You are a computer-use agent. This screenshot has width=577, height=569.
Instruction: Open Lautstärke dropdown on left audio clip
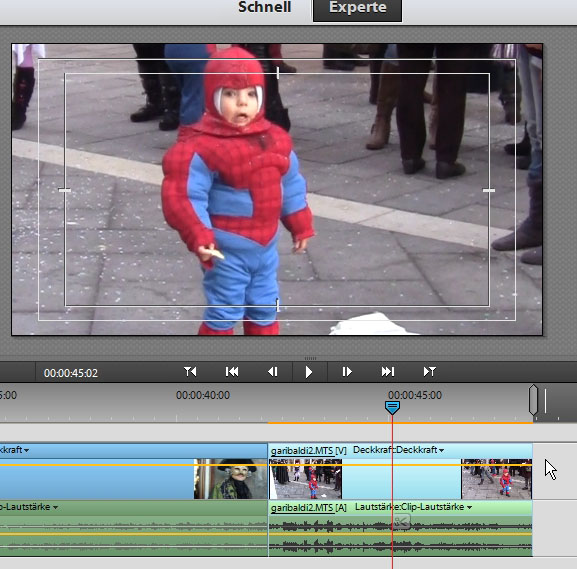tap(55, 507)
